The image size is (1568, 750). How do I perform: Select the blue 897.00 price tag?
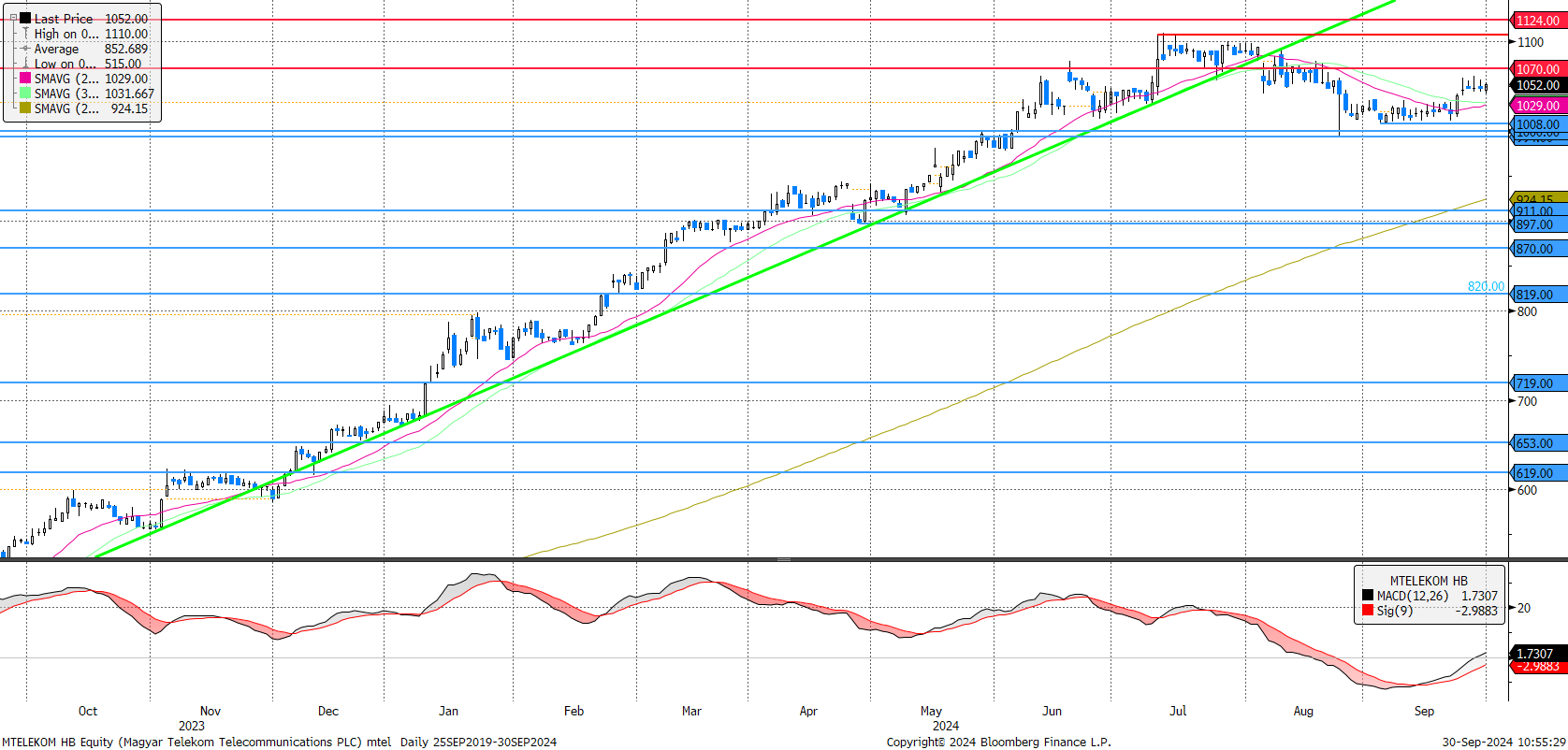point(1538,224)
